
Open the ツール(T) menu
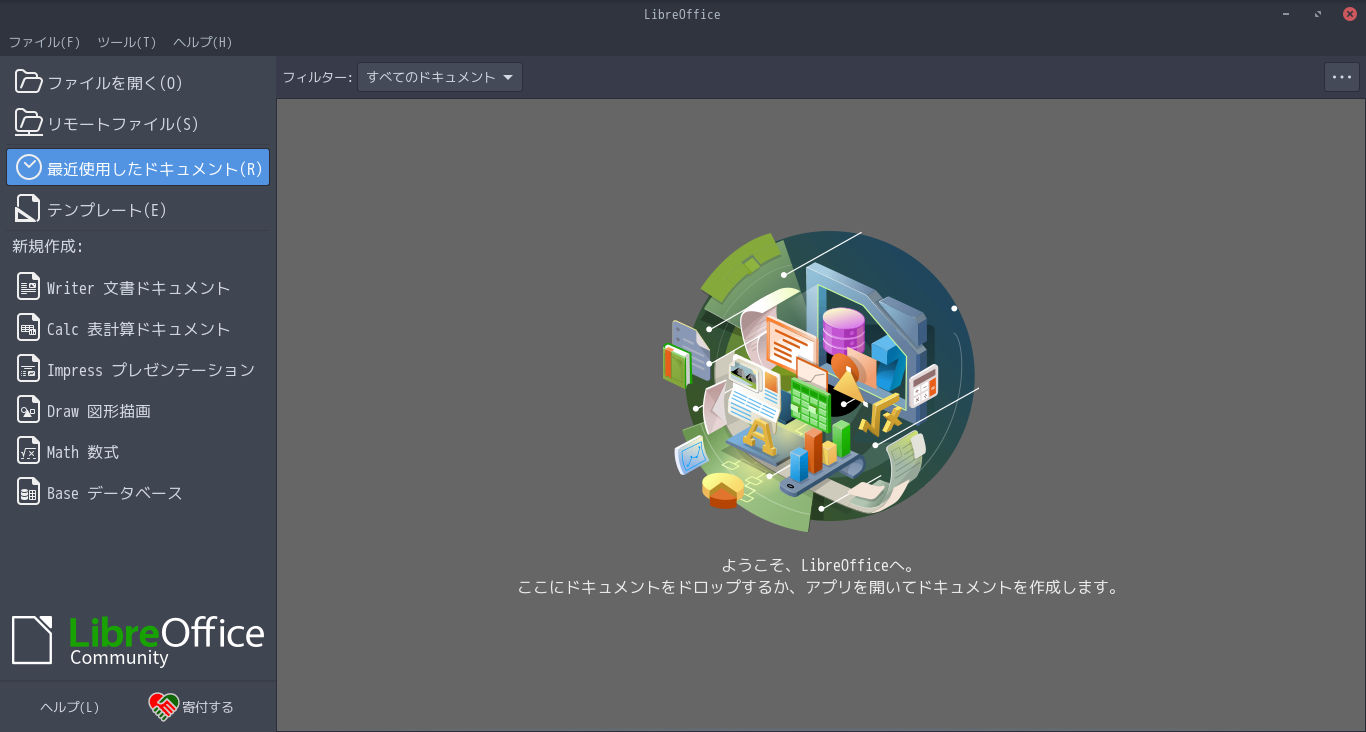point(126,42)
